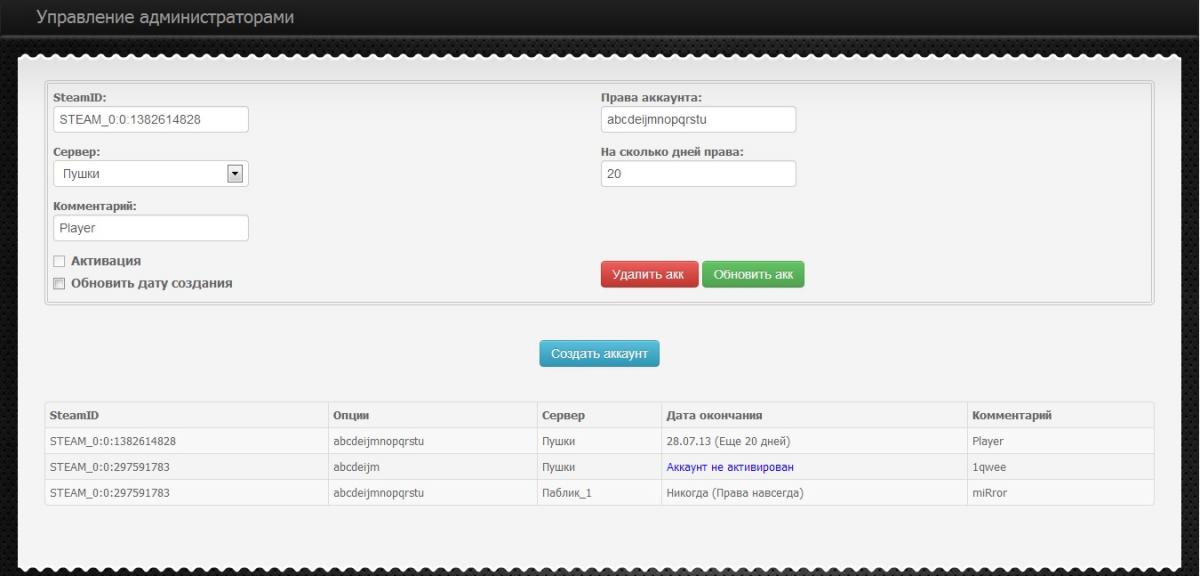Image resolution: width=1200 pixels, height=576 pixels.
Task: Enable Обновить дату создания checkbox
Action: pos(59,283)
